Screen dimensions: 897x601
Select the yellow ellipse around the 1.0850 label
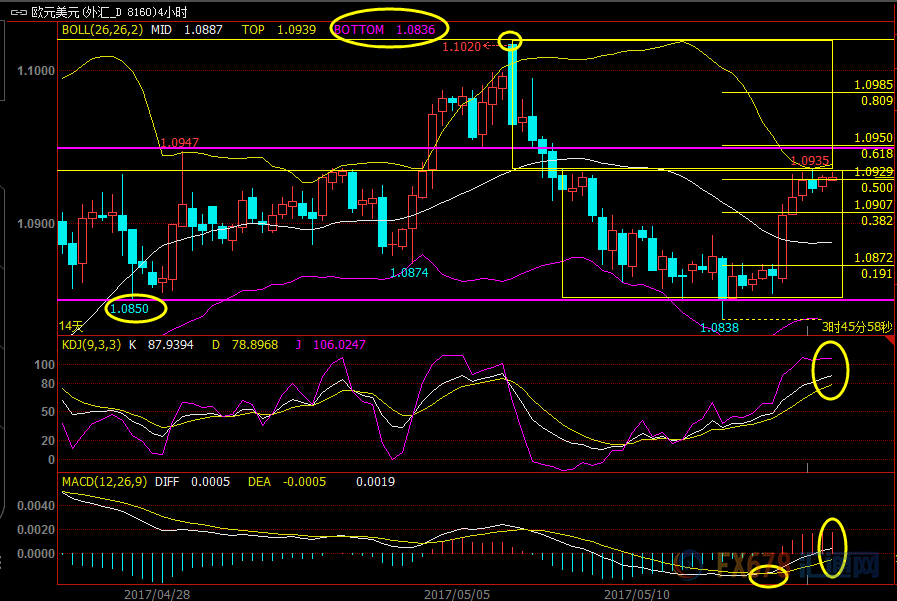136,309
